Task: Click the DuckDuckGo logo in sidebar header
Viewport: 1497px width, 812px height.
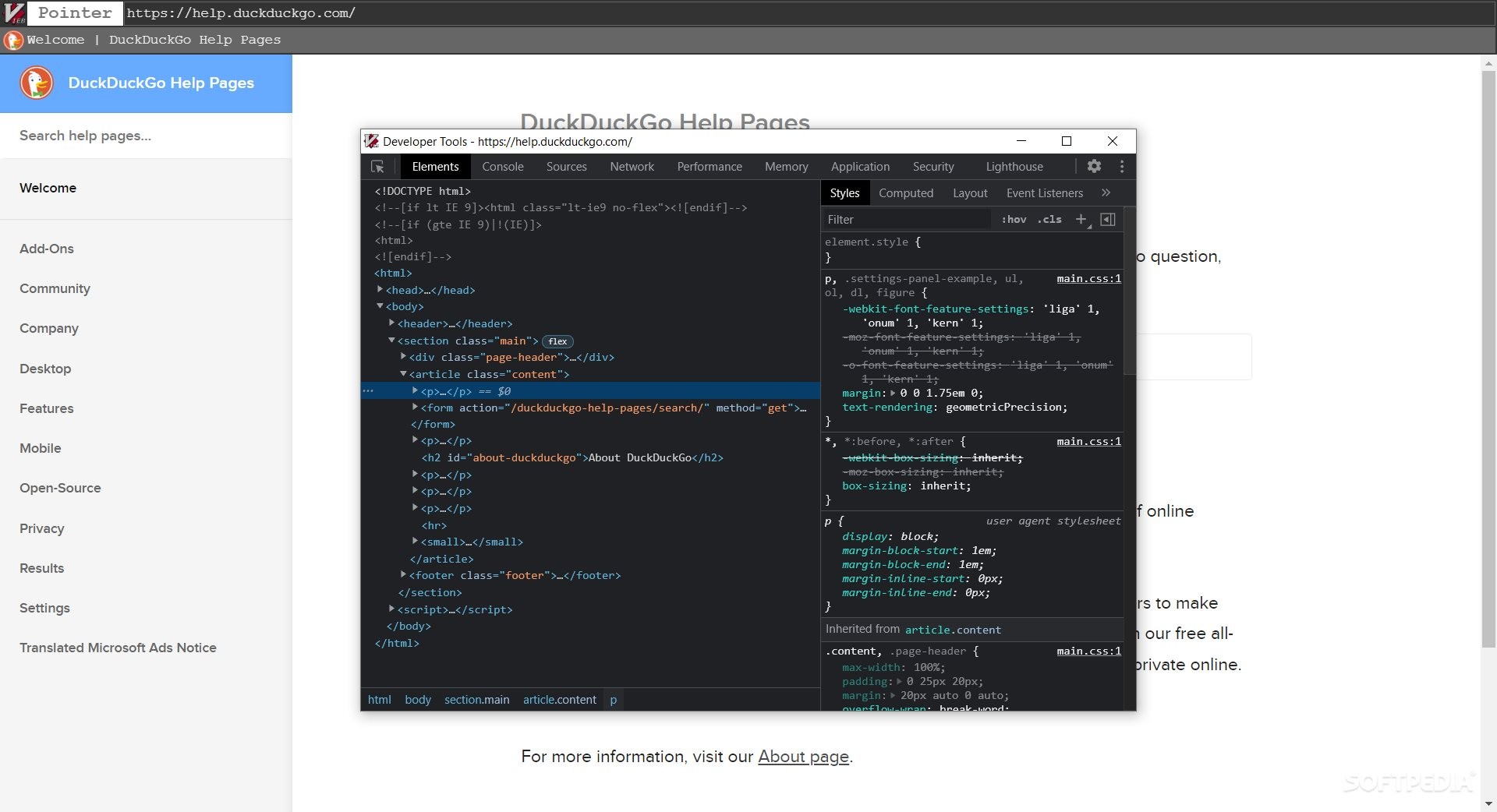Action: pos(37,83)
